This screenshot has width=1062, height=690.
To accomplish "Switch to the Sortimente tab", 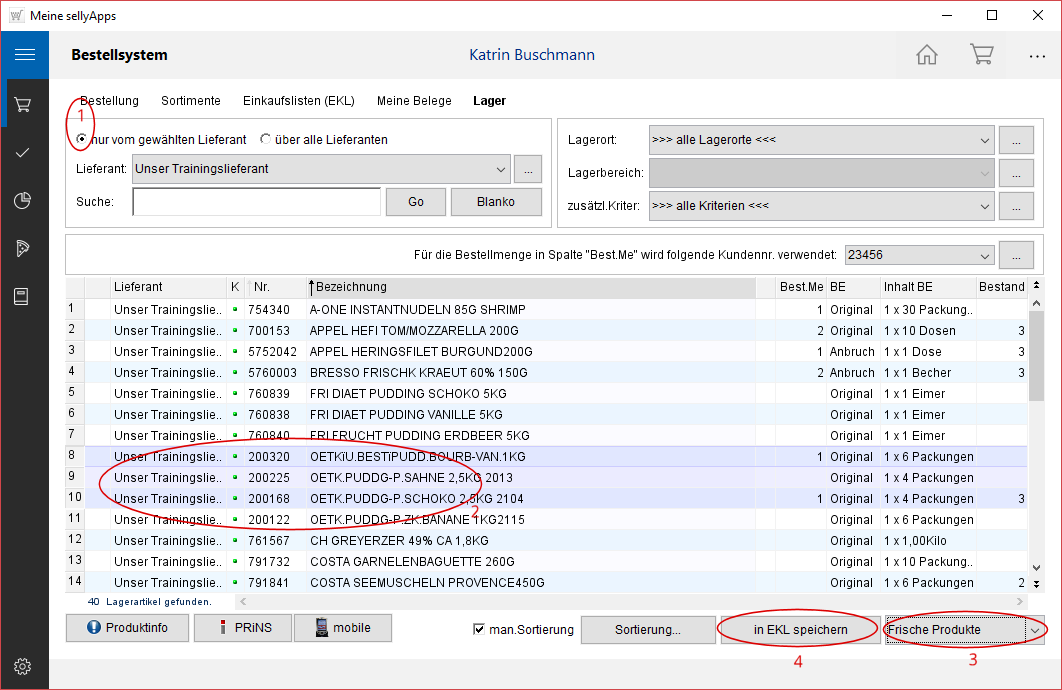I will 190,101.
